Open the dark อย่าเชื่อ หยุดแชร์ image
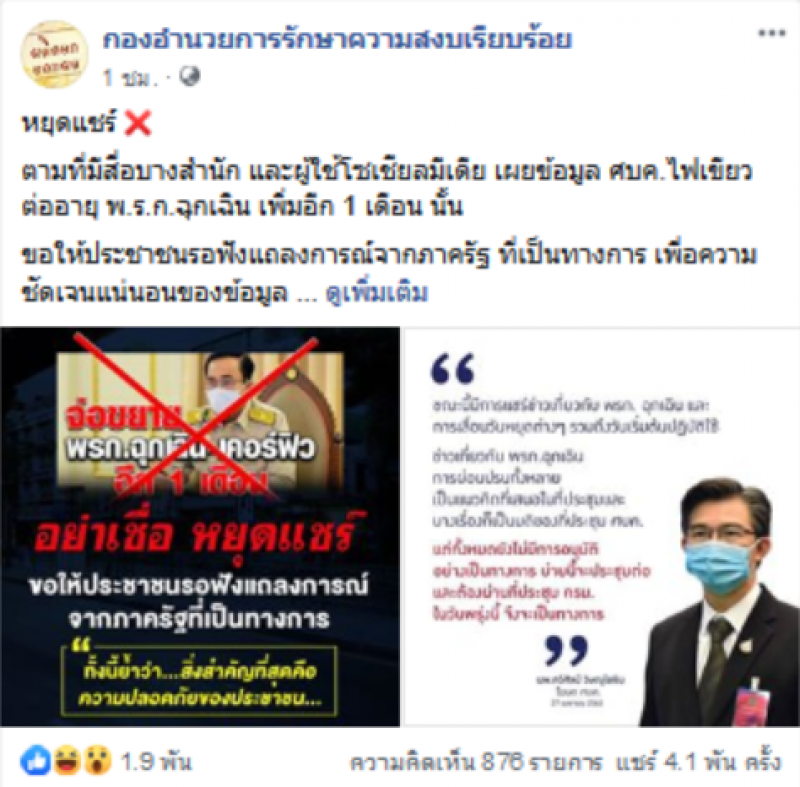 click(x=200, y=526)
